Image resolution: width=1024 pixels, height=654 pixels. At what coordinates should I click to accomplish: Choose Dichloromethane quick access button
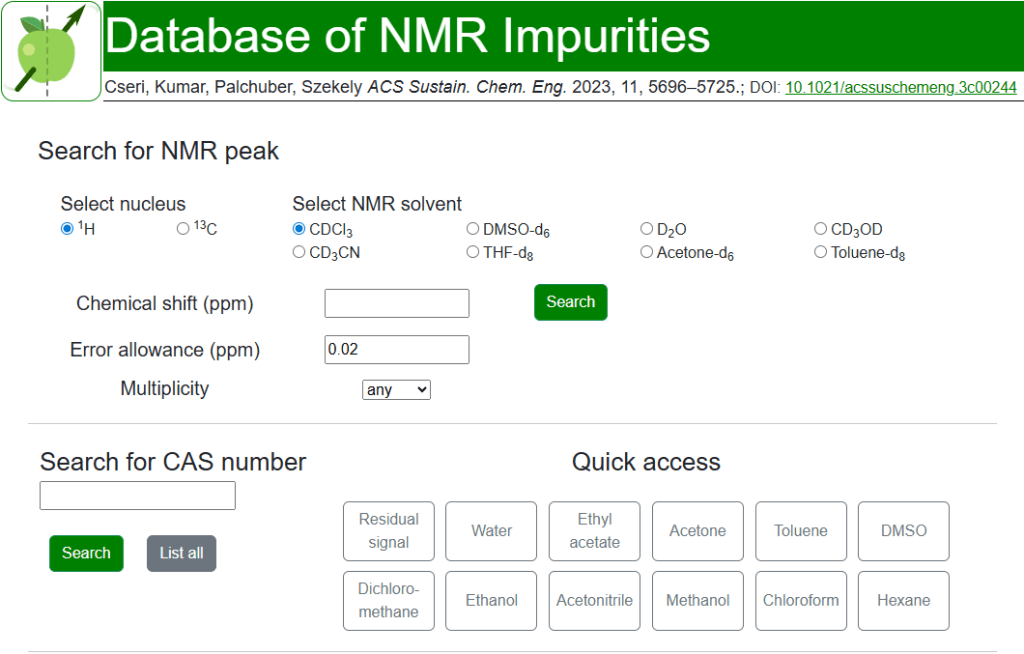tap(389, 600)
